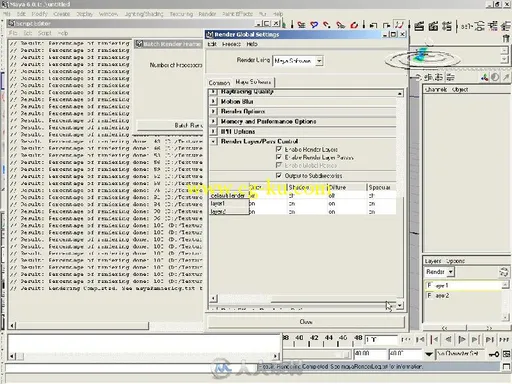This screenshot has width=512, height=384.
Task: Toggle the box beside layer2 in layer editor
Action: 429,295
